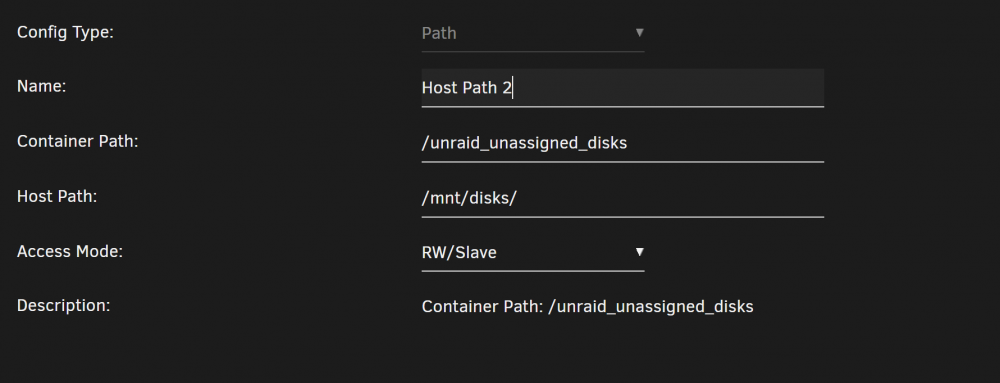Open the Config Type combo box showing Path
1000x383 pixels.
pyautogui.click(x=533, y=33)
